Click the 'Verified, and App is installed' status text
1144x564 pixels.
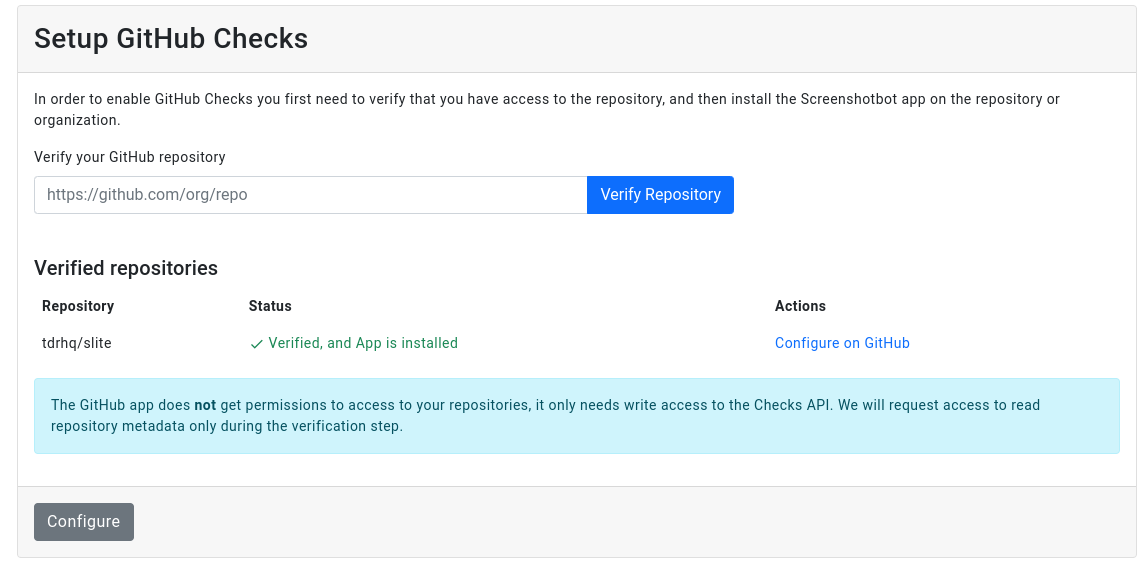(x=362, y=343)
